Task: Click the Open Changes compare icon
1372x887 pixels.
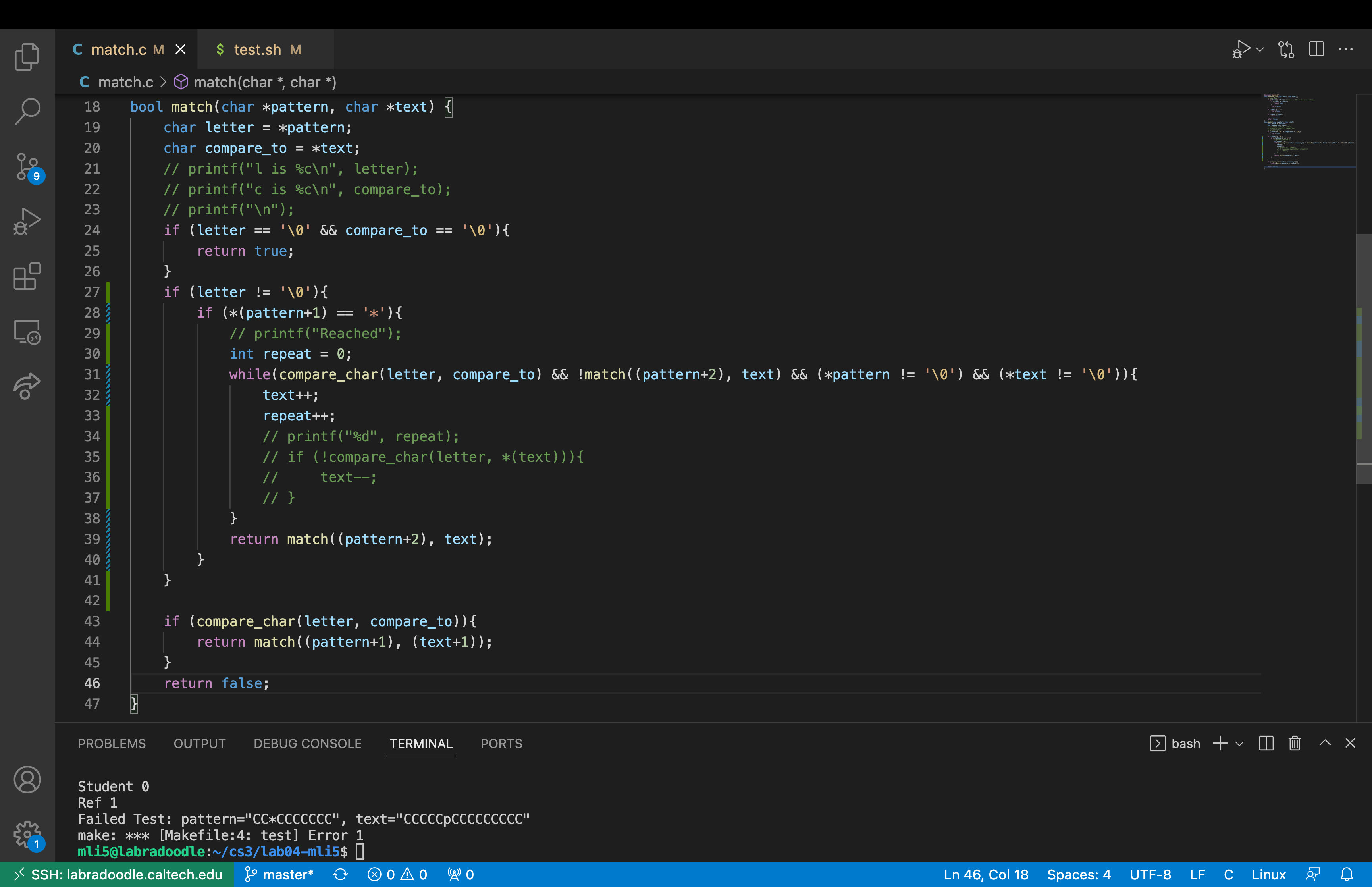Action: point(1285,50)
